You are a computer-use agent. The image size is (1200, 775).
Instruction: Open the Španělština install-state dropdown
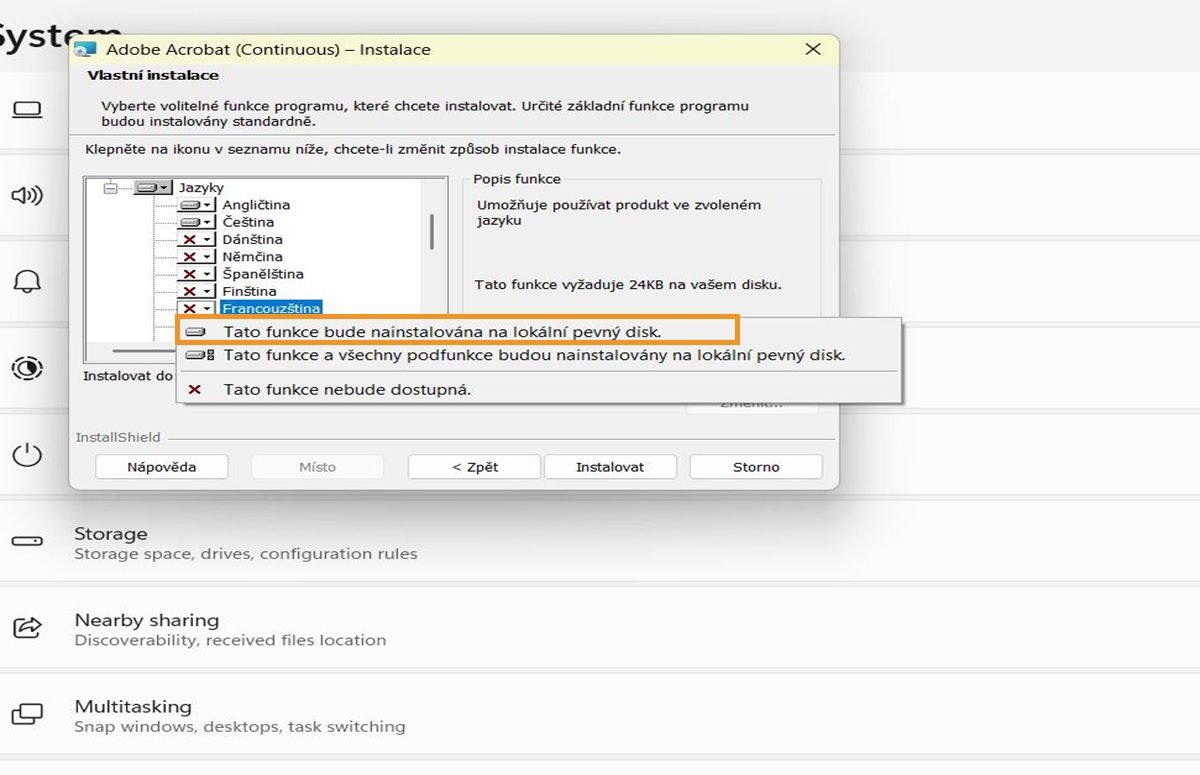(197, 273)
